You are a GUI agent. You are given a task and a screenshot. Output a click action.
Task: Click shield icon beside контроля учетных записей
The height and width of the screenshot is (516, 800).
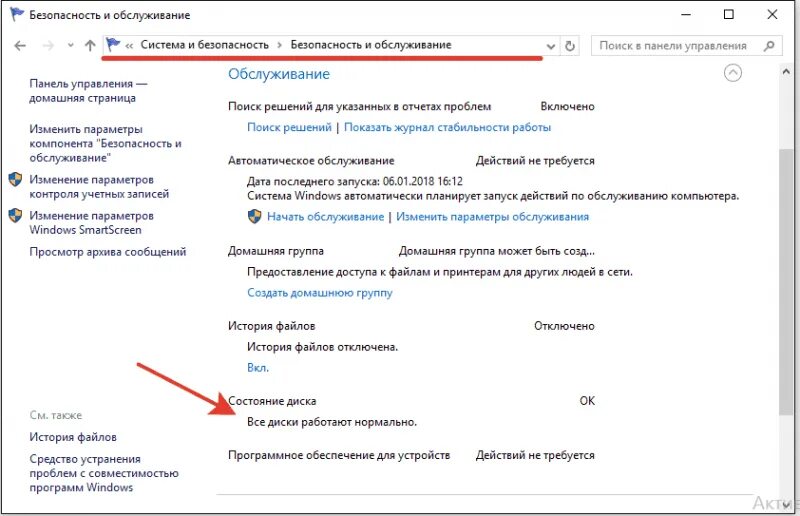tap(15, 179)
